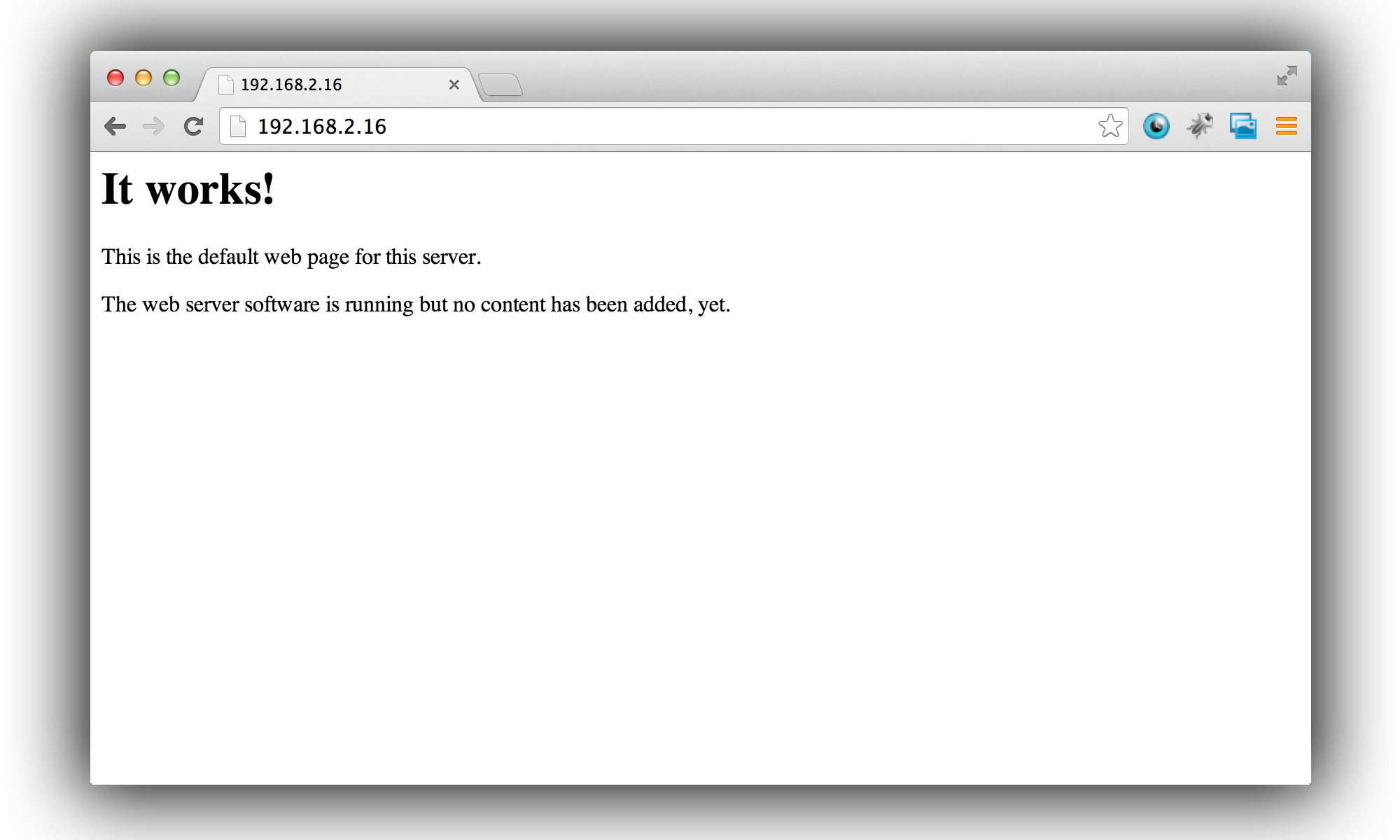Viewport: 1400px width, 840px height.
Task: Click 'The web server software is running' text
Action: coord(258,304)
